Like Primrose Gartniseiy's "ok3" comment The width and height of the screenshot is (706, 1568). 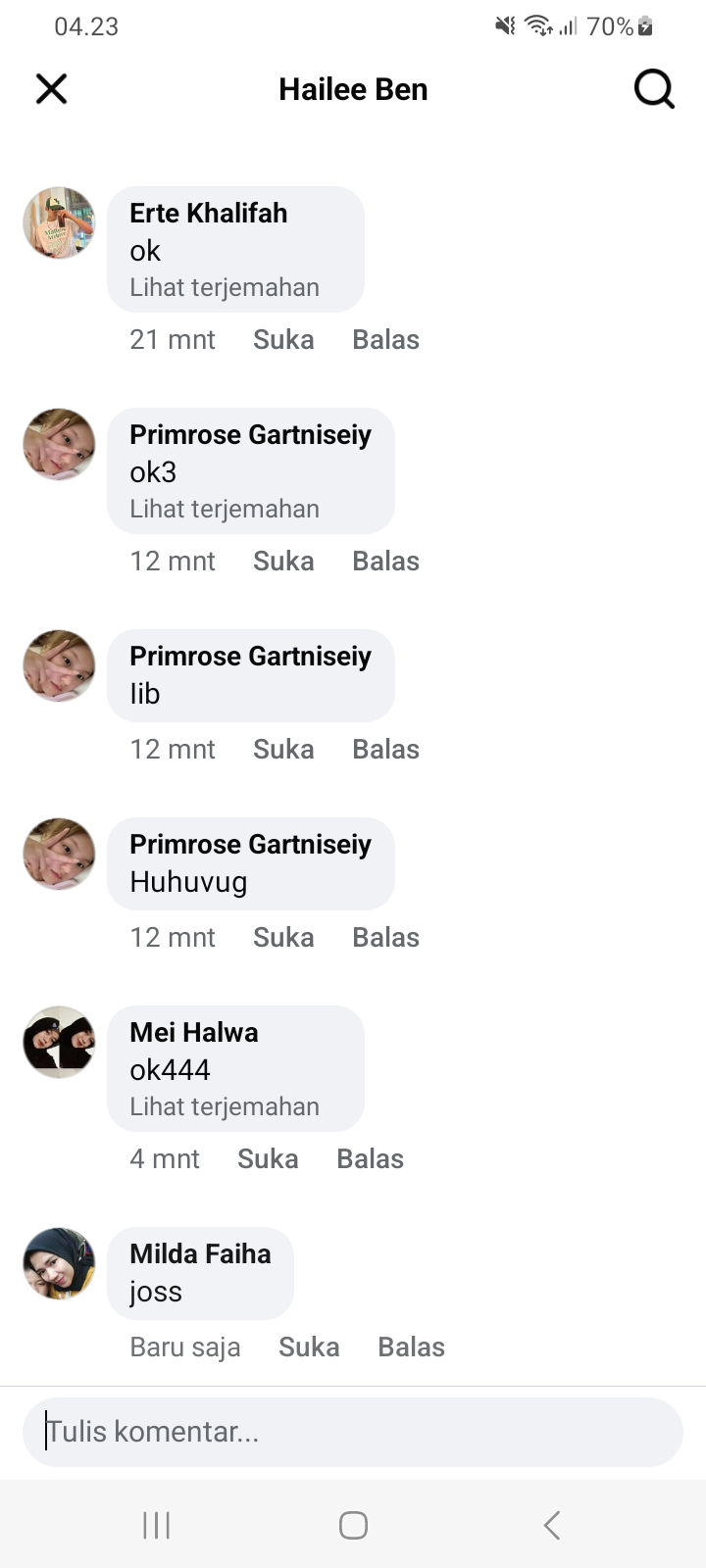(x=283, y=562)
